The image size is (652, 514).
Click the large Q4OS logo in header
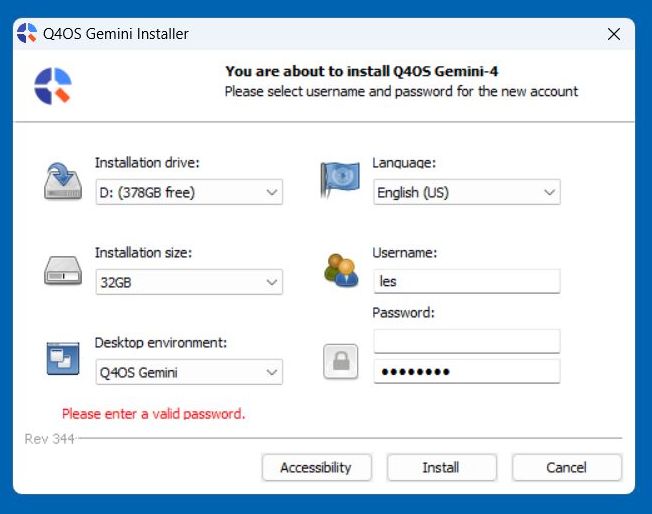[53, 86]
